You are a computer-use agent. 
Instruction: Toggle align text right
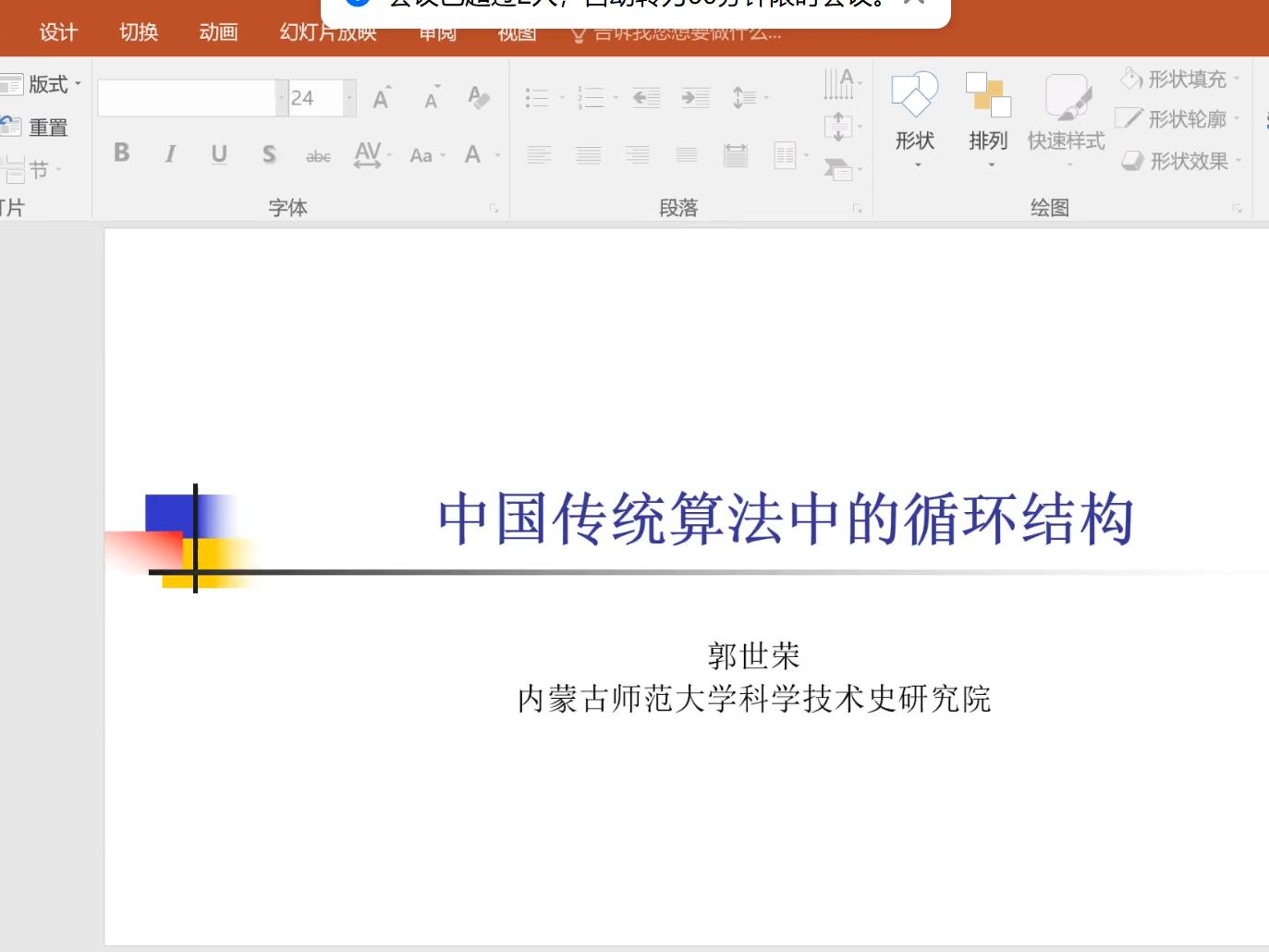pos(637,155)
